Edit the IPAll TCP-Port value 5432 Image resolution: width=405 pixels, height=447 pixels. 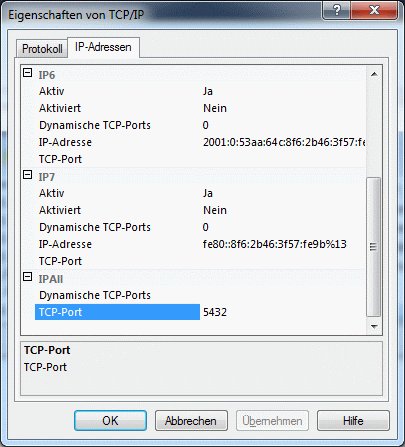[283, 312]
